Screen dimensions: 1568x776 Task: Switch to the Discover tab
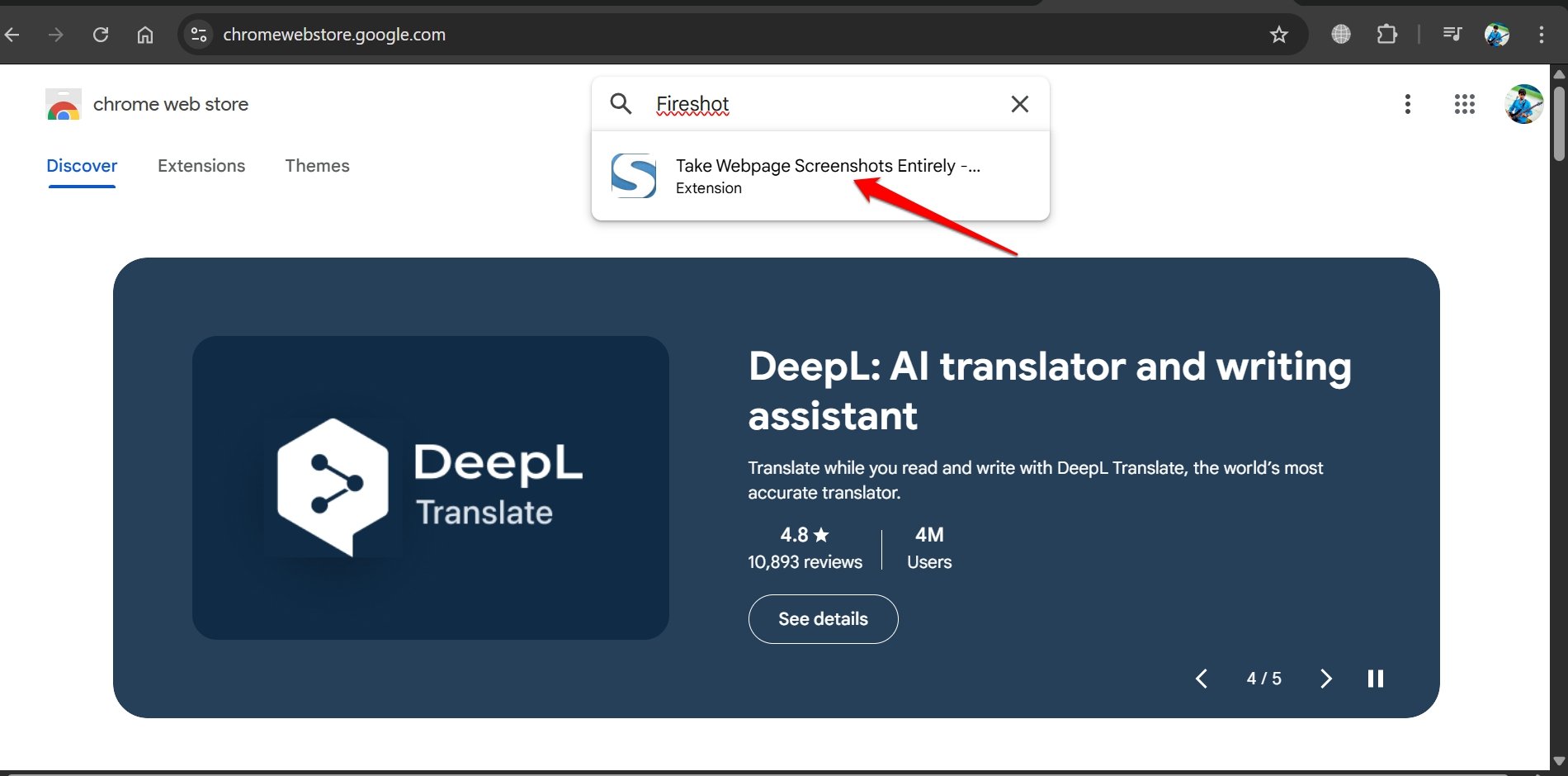(82, 166)
